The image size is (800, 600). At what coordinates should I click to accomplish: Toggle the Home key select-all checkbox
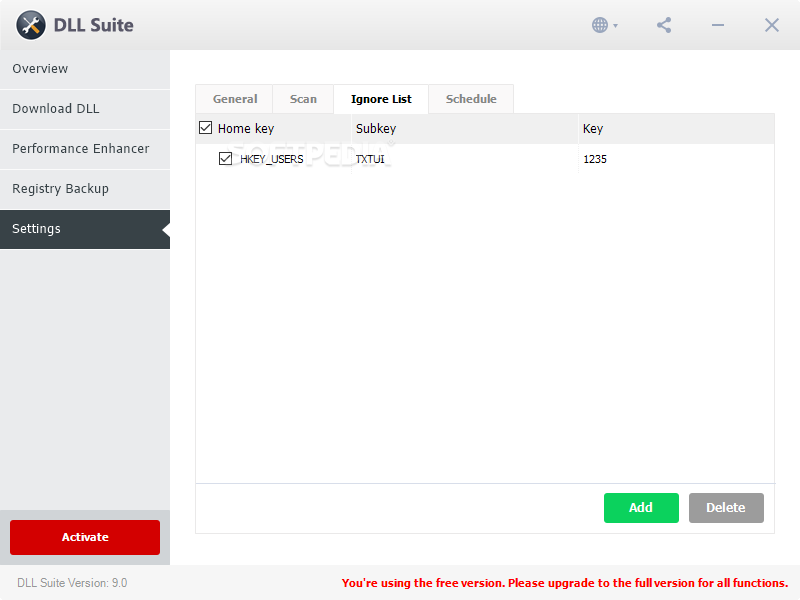206,128
